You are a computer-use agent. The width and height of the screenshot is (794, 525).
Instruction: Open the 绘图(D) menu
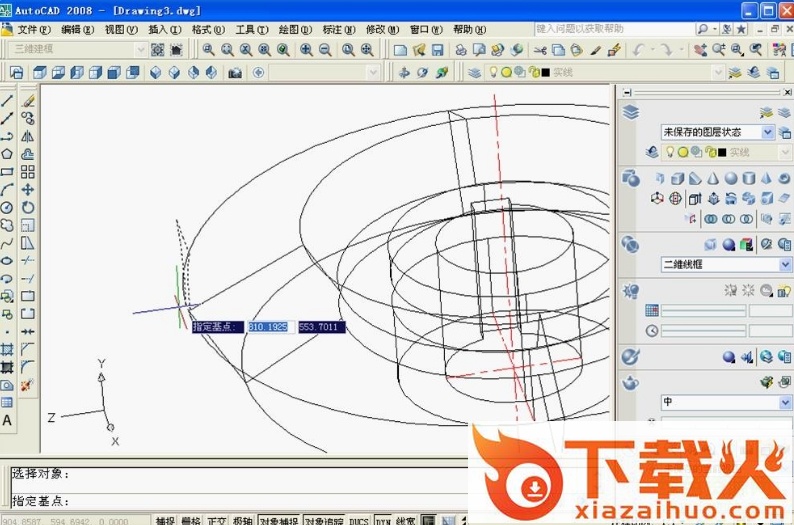click(295, 29)
